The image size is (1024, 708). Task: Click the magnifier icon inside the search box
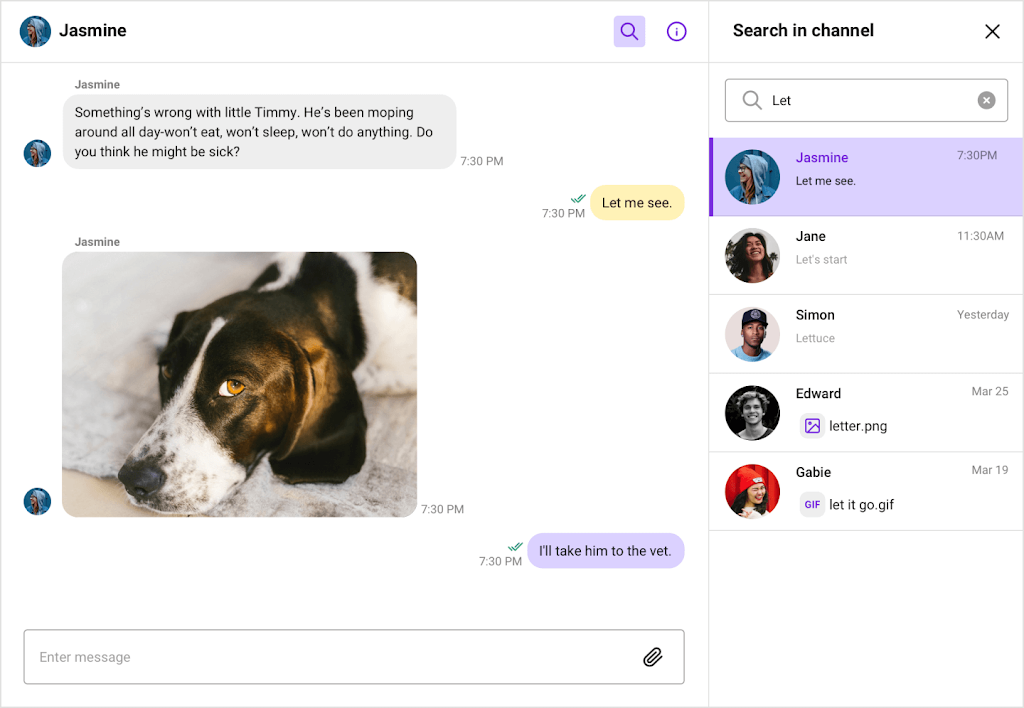pos(752,100)
